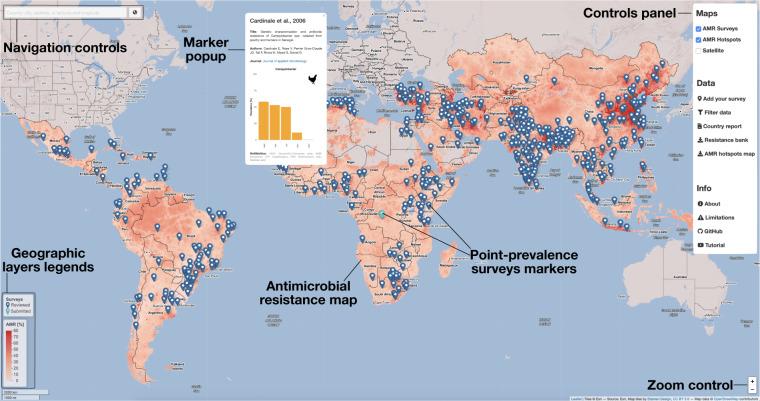Click the globe icon beside the search box
The image size is (760, 401).
pyautogui.click(x=136, y=12)
